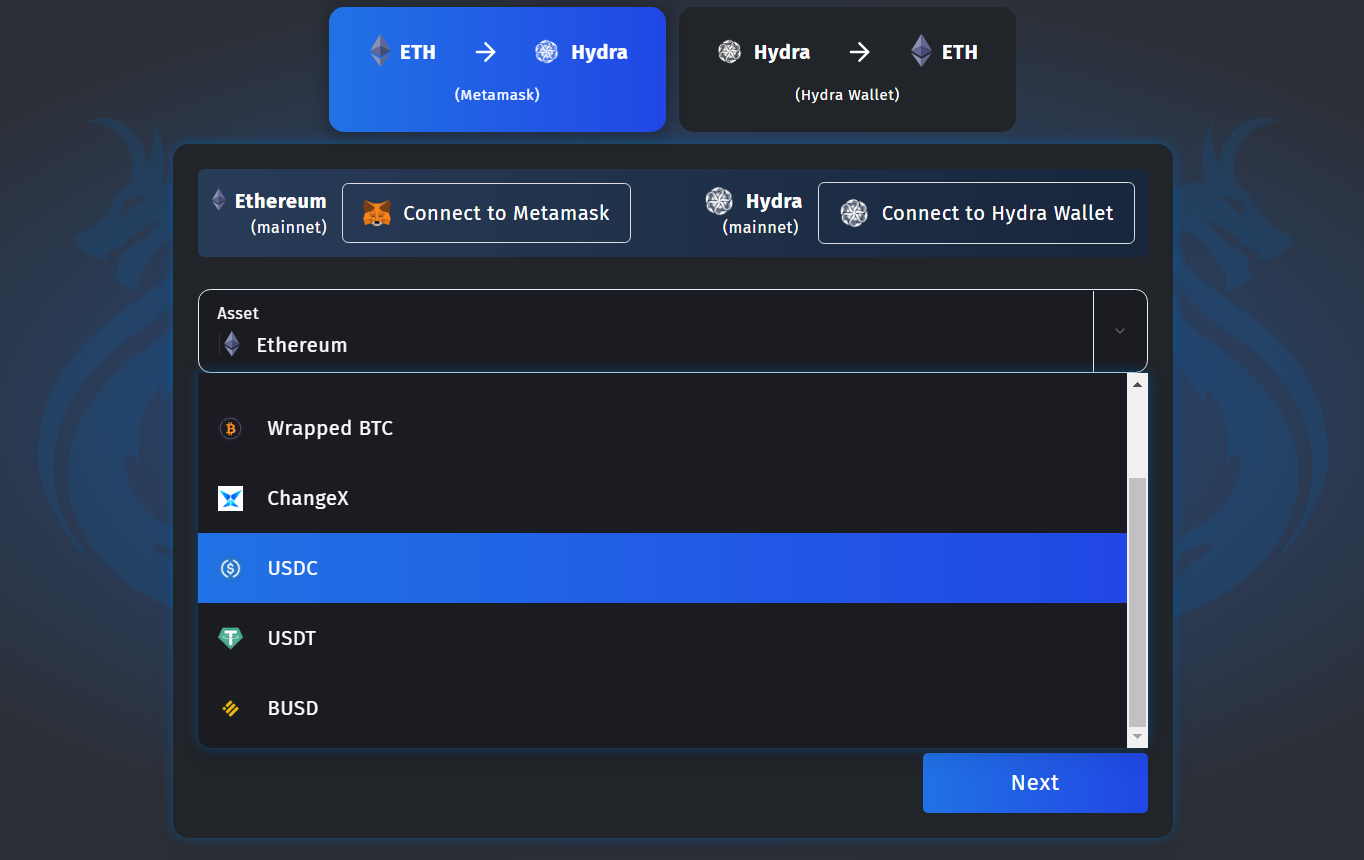Click the Metamask fox icon
Viewport: 1364px width, 860px height.
pyautogui.click(x=377, y=213)
